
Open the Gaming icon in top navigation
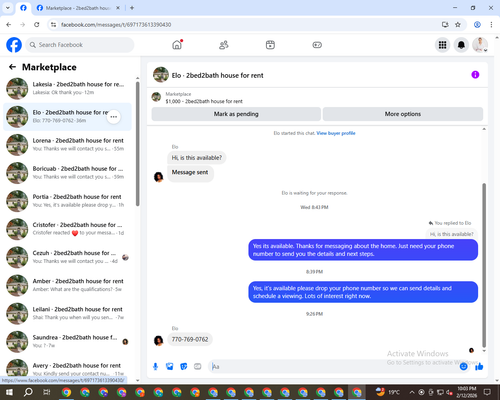317,45
